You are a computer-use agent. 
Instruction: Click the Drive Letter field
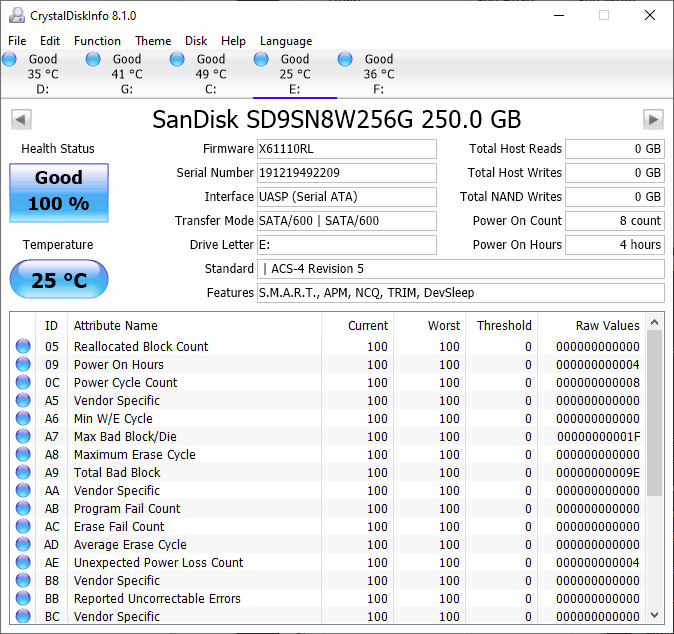pyautogui.click(x=347, y=245)
